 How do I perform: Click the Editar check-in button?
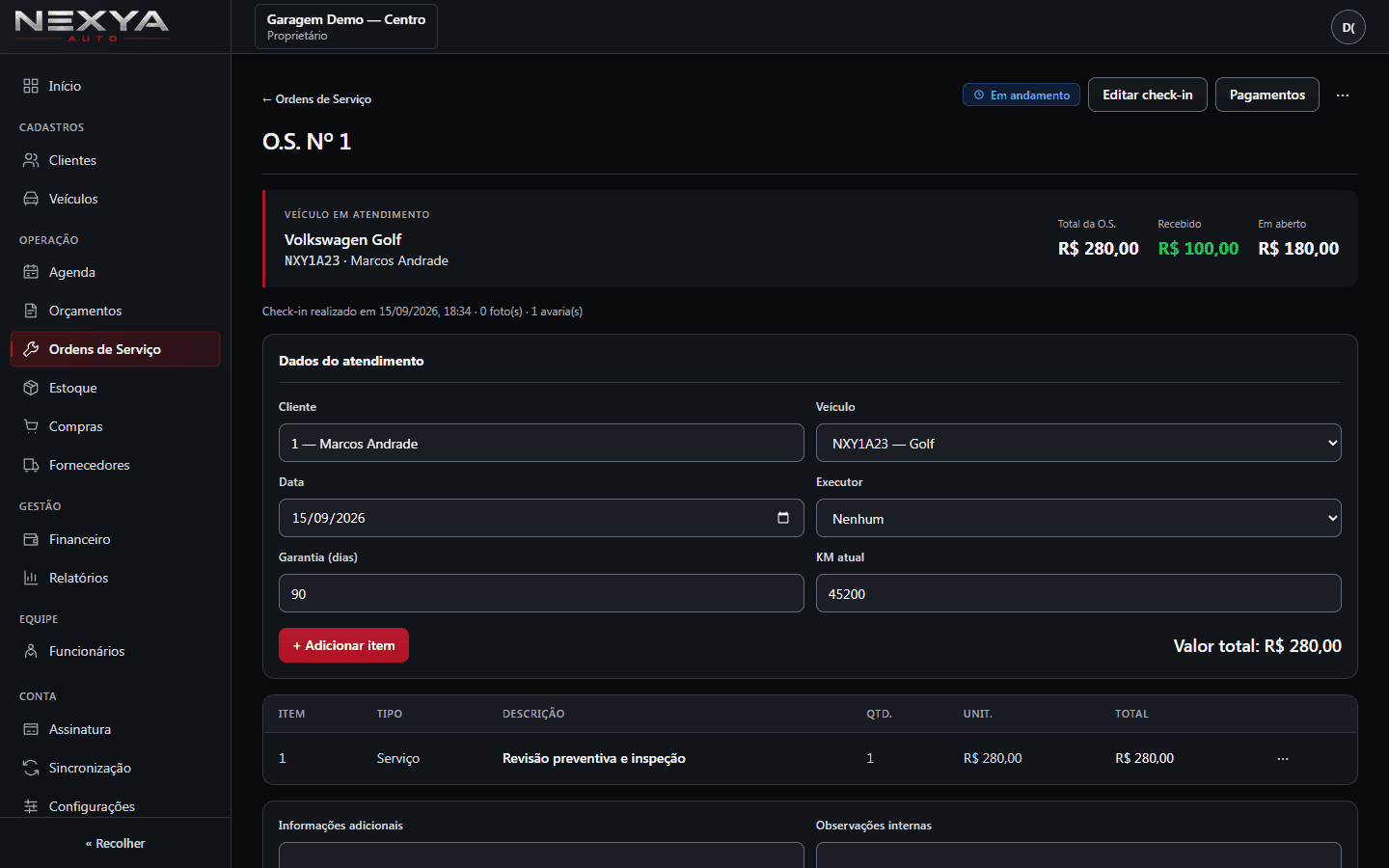point(1148,95)
